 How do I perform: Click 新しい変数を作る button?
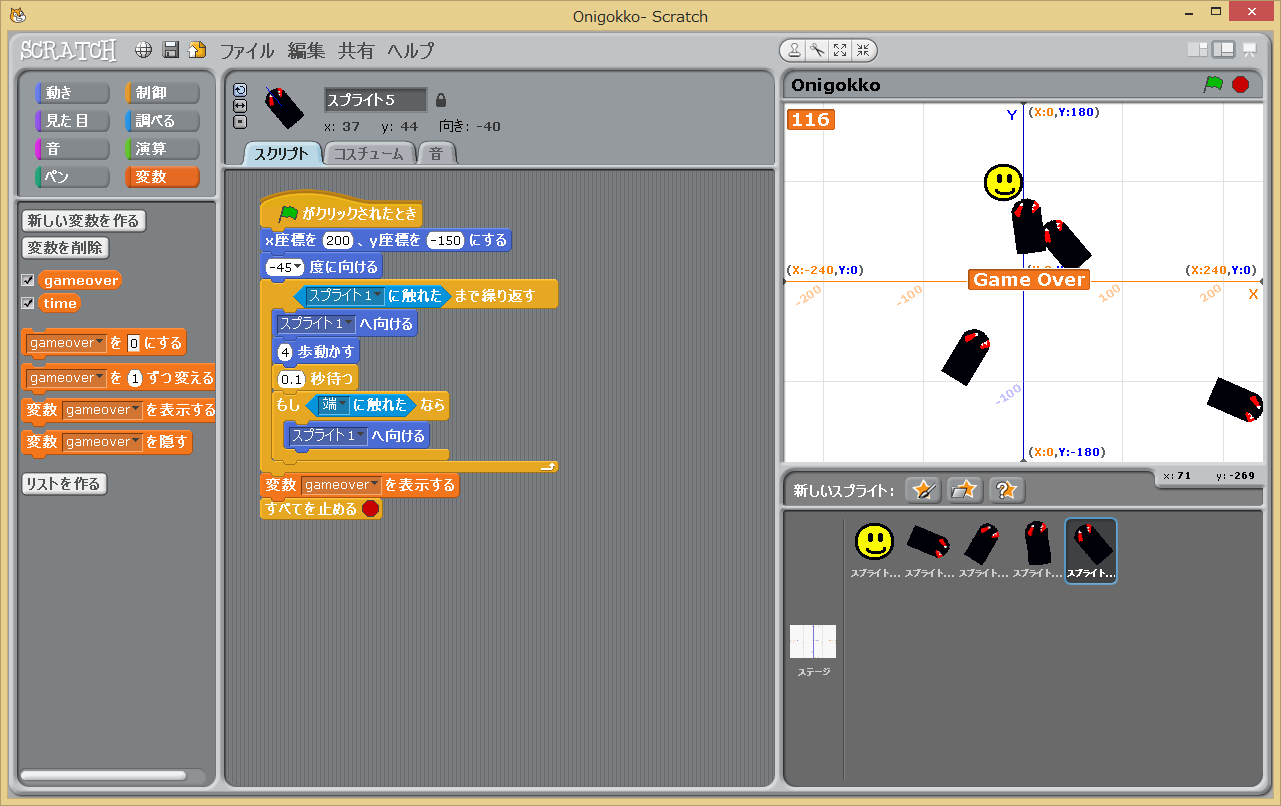tap(84, 220)
